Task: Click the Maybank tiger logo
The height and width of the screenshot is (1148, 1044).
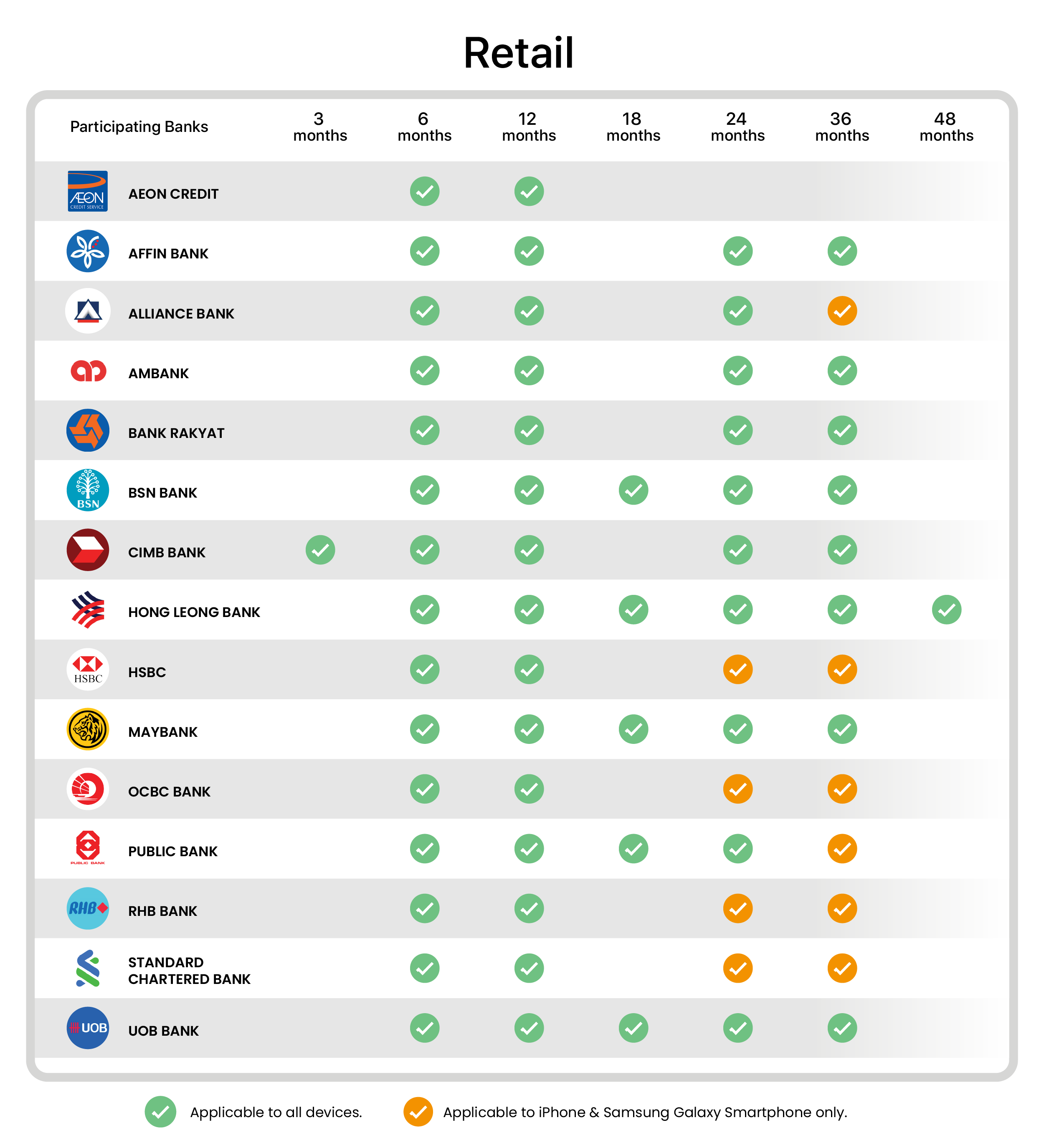Action: pyautogui.click(x=88, y=729)
